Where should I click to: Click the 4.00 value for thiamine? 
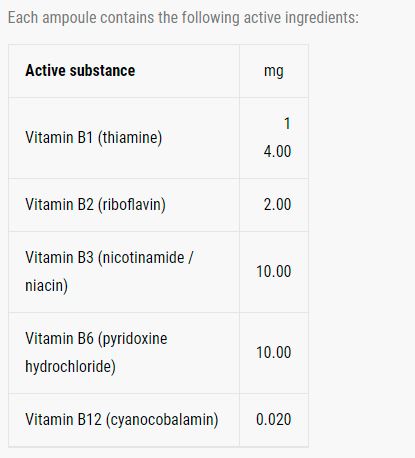tap(277, 151)
